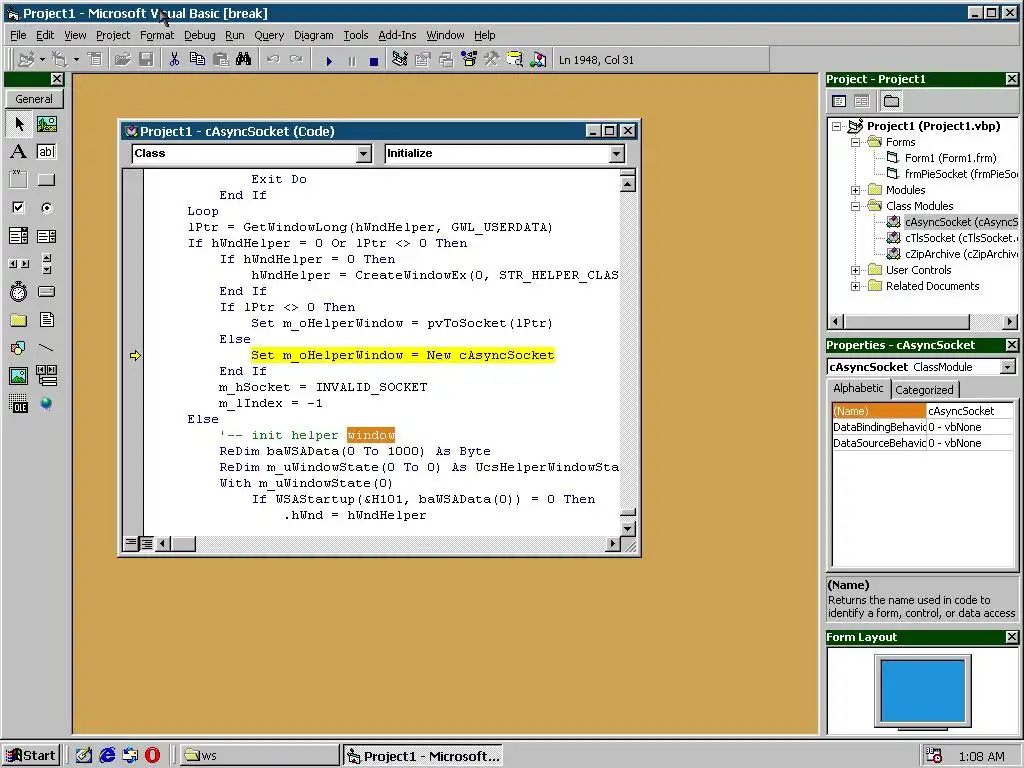Click View Object in Project panel
Image resolution: width=1024 pixels, height=768 pixels.
(x=861, y=101)
